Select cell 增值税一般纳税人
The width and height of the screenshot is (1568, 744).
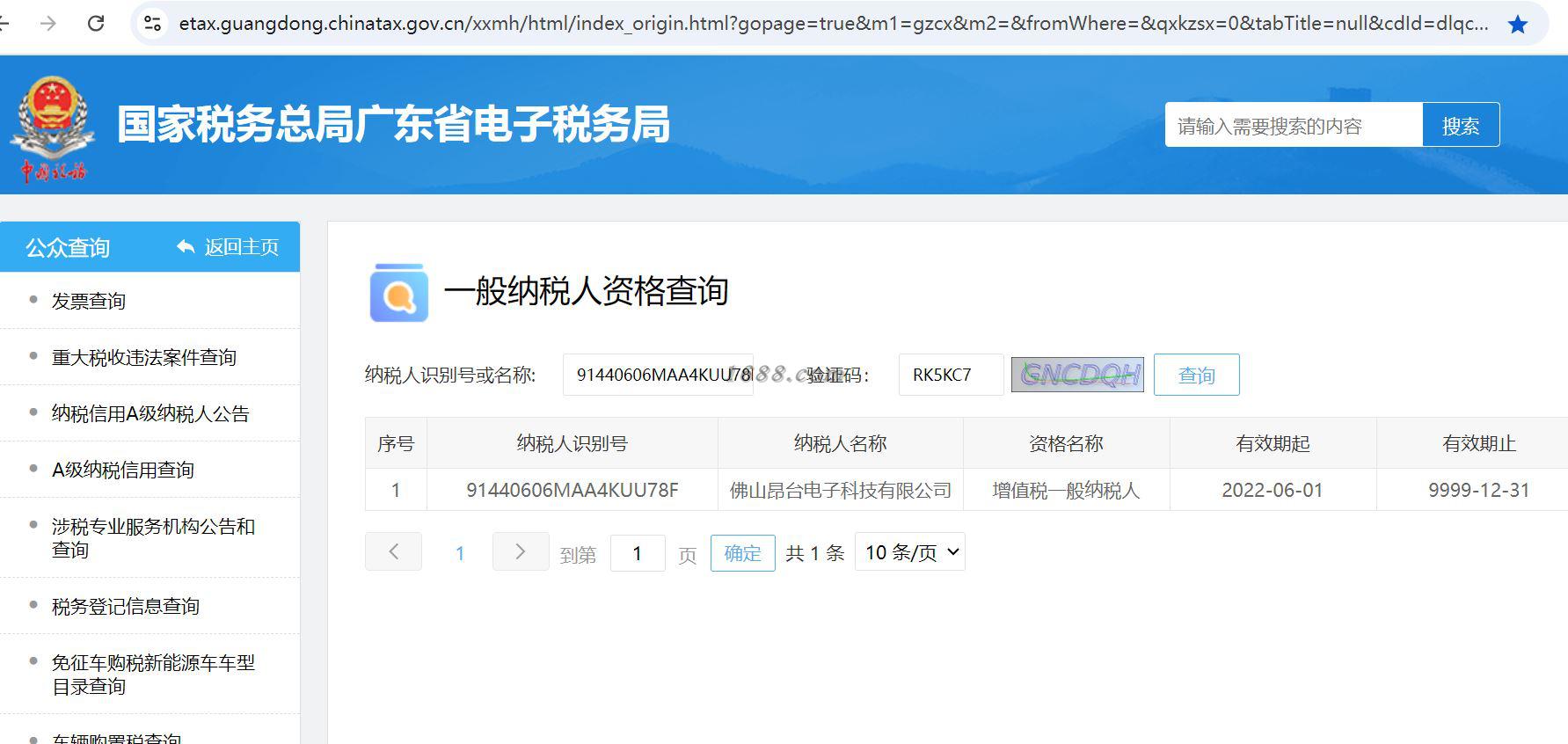click(x=1066, y=490)
